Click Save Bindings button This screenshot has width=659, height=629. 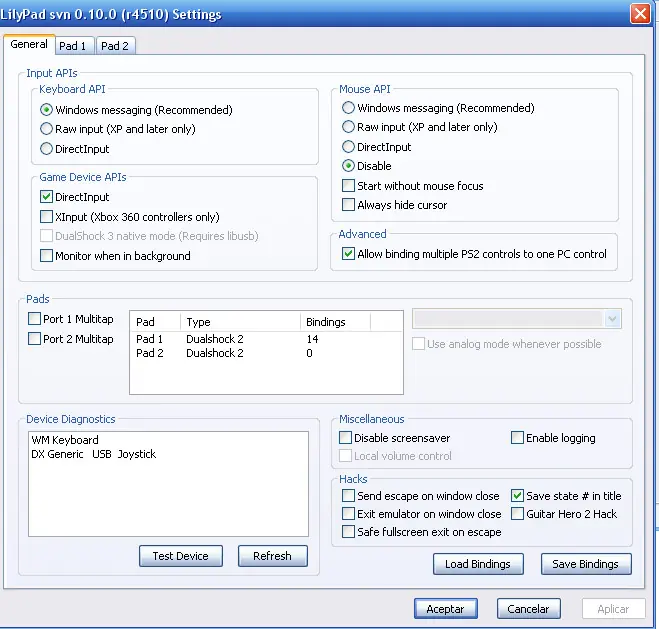tap(586, 564)
